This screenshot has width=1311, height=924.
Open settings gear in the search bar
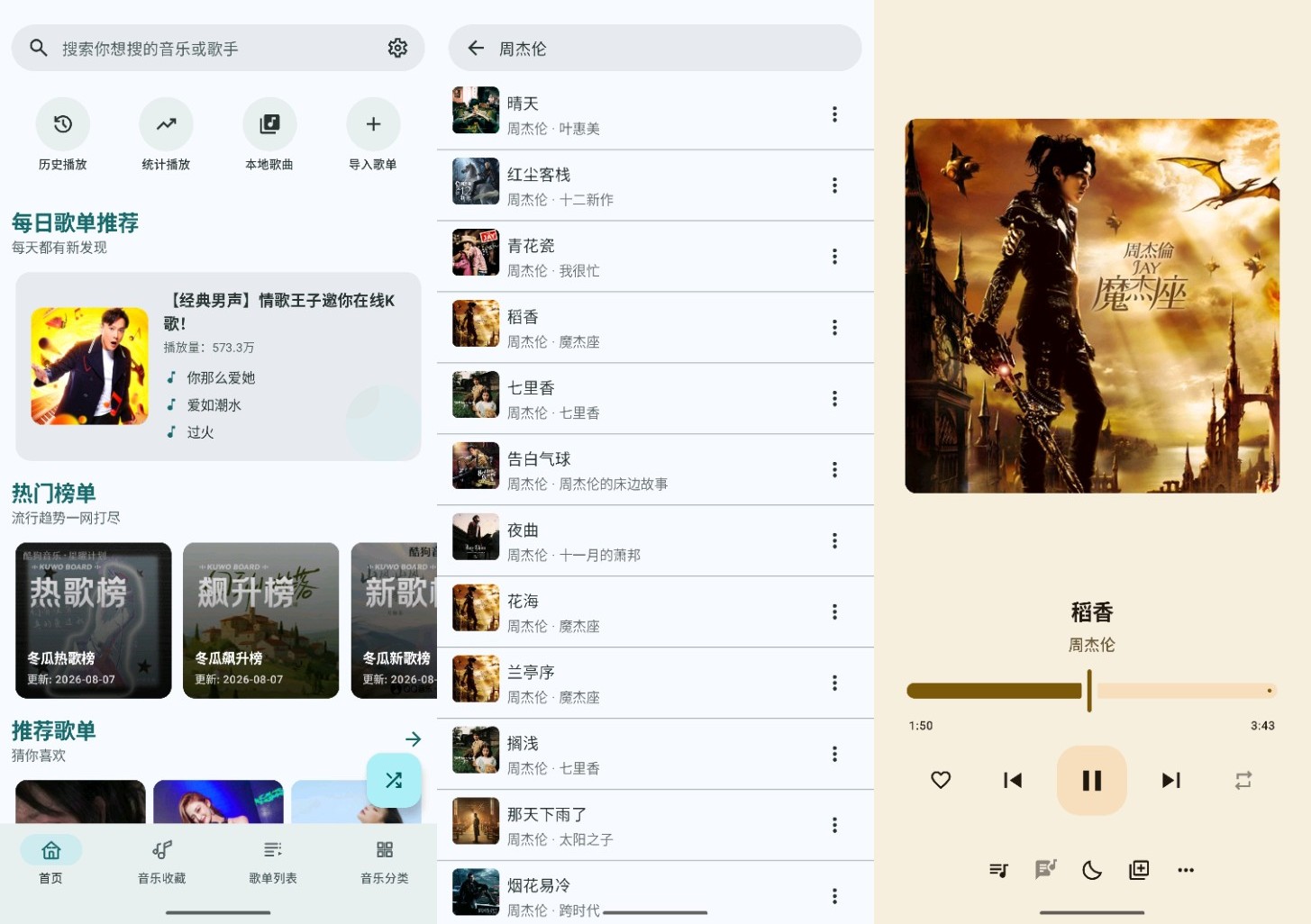[397, 48]
